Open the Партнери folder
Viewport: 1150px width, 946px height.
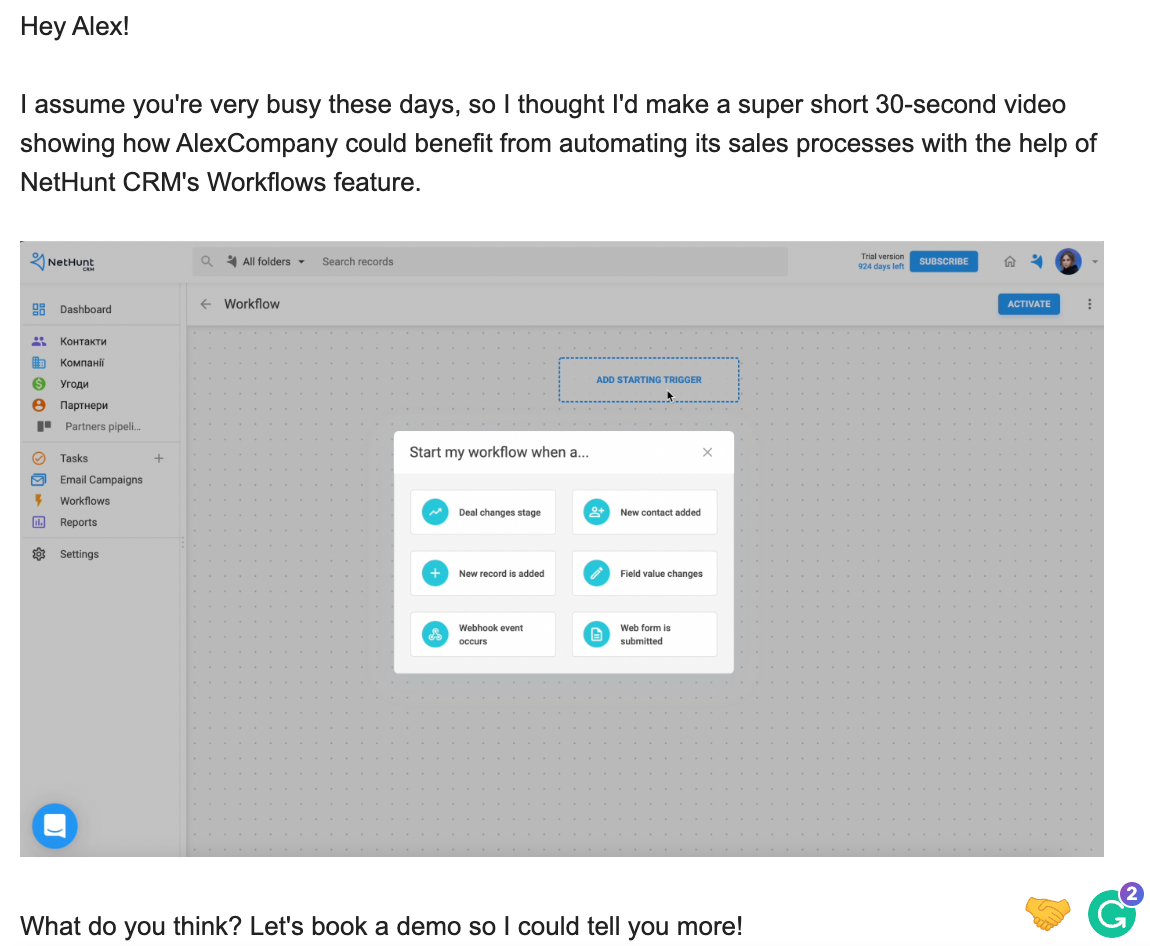coord(84,406)
